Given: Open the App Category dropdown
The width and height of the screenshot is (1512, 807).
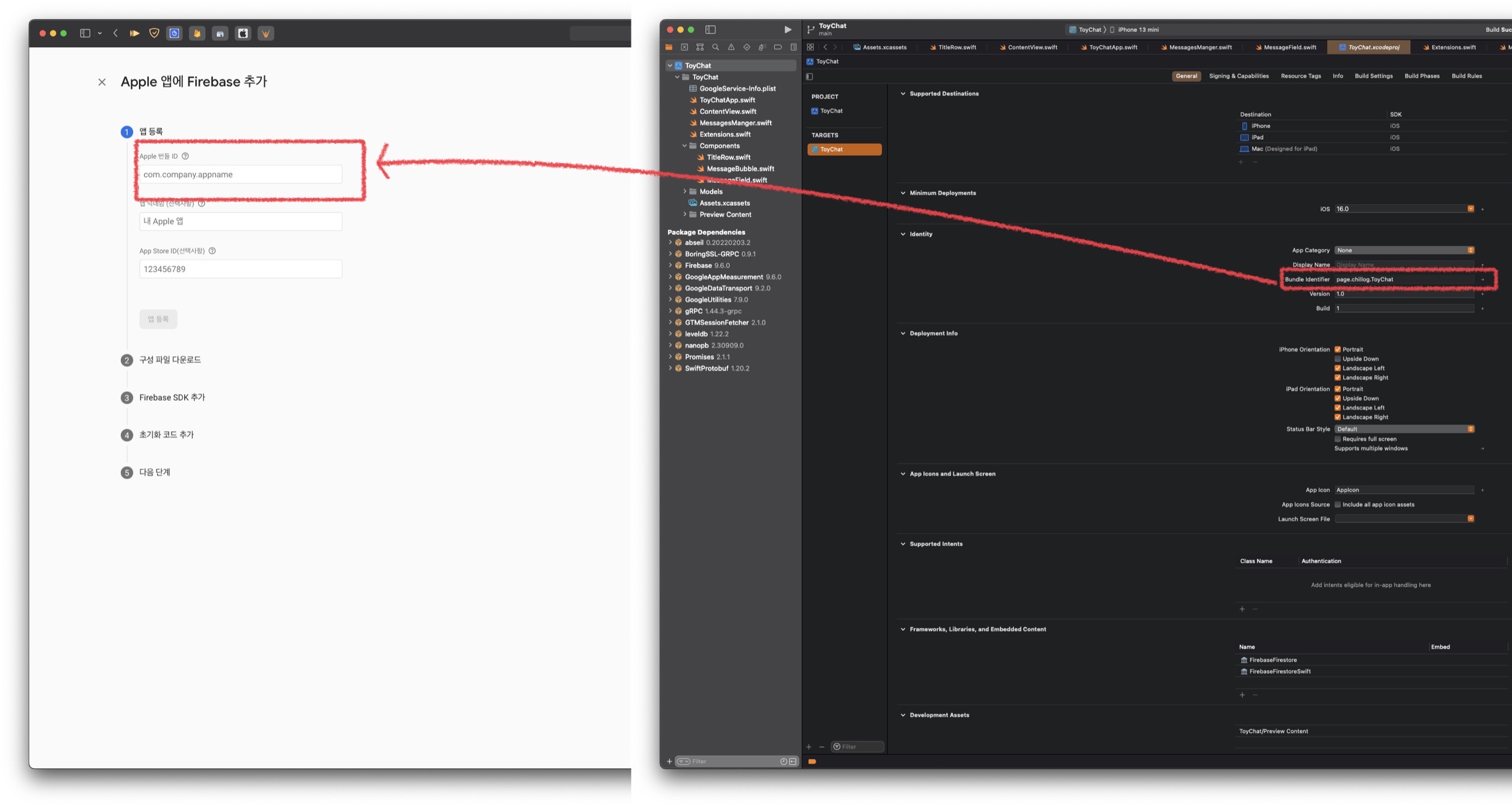Looking at the screenshot, I should point(1404,250).
